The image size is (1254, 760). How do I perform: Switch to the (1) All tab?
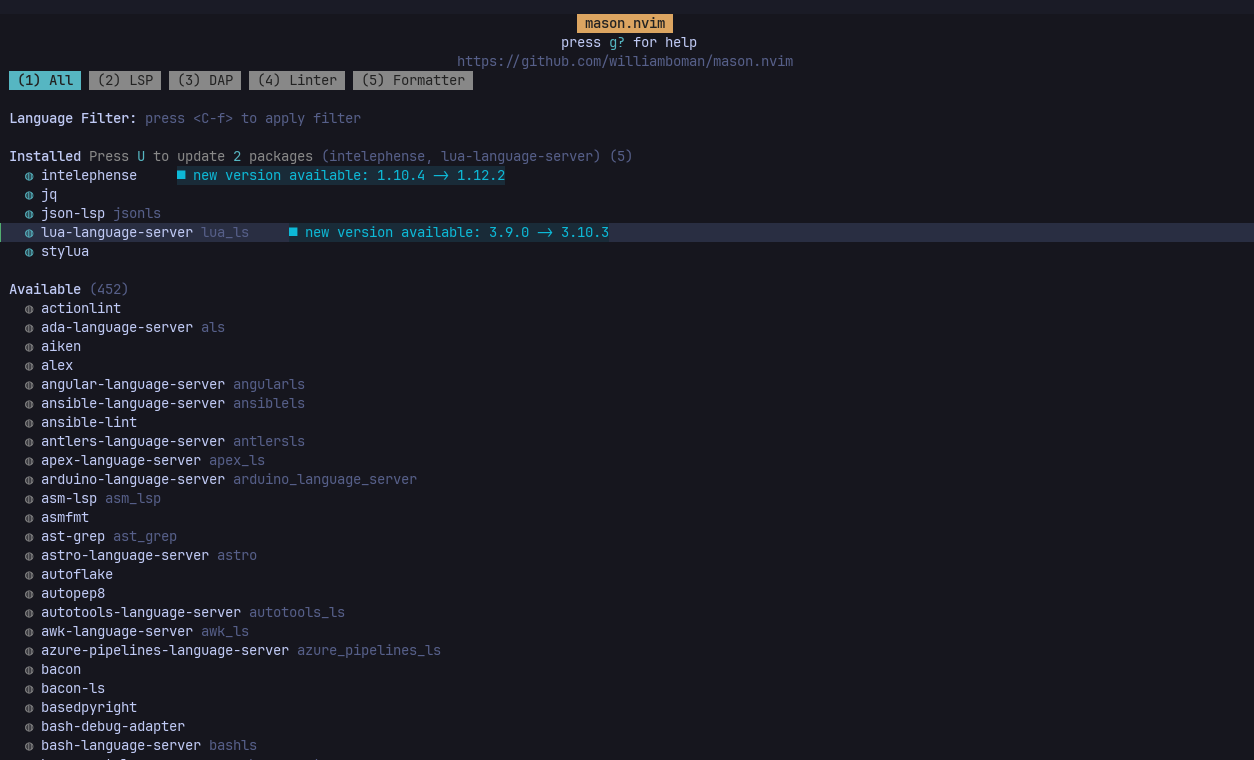coord(45,80)
